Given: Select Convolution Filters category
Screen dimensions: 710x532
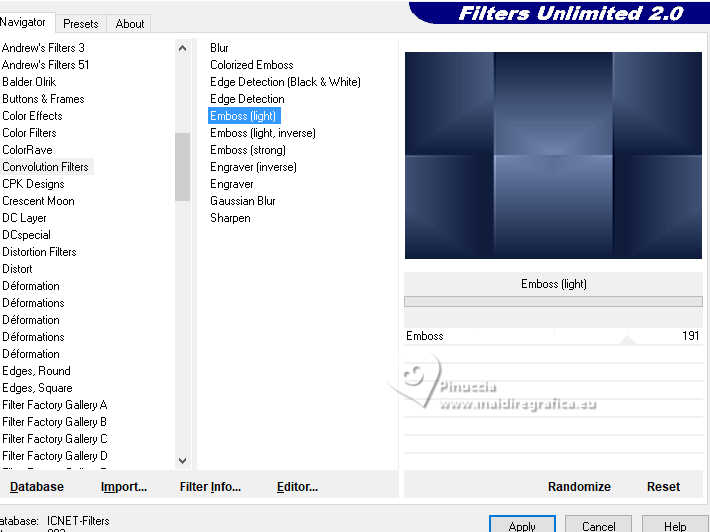Looking at the screenshot, I should [x=45, y=167].
